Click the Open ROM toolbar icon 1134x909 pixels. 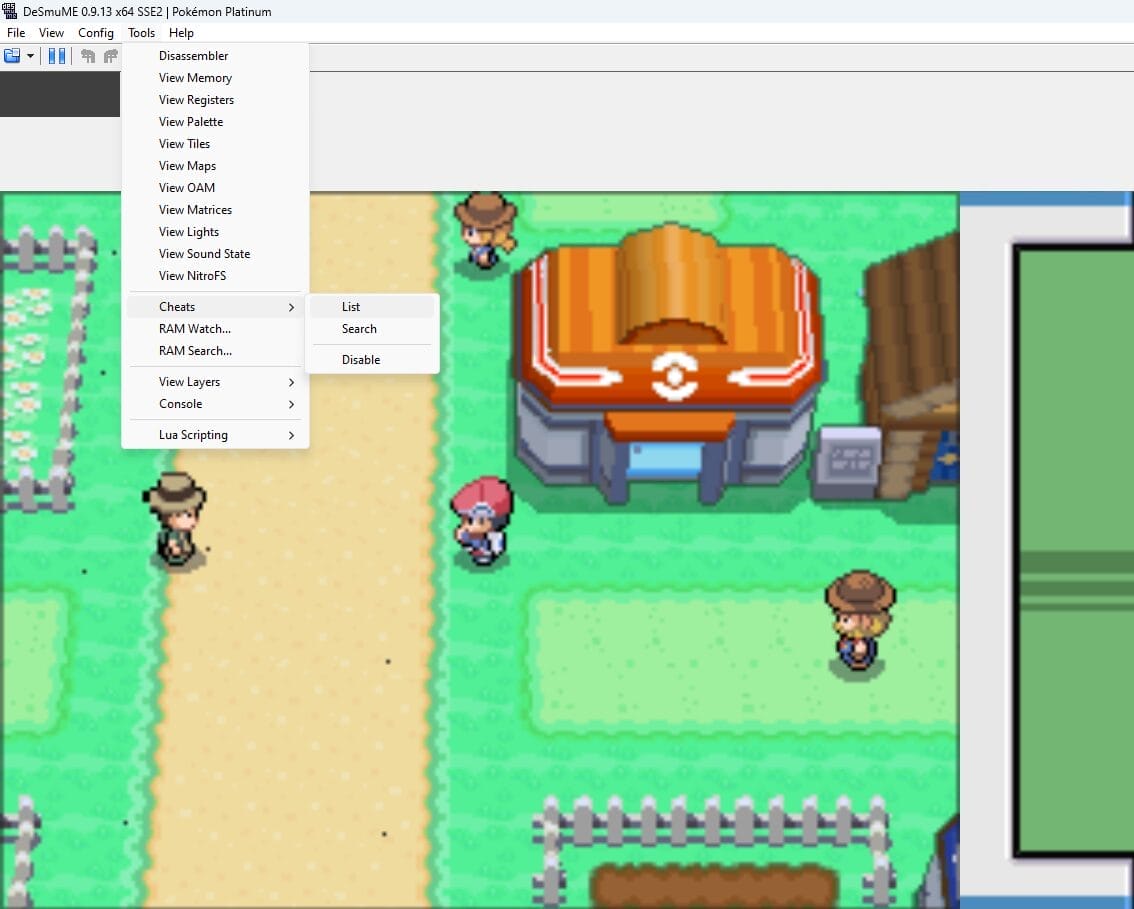coord(12,56)
